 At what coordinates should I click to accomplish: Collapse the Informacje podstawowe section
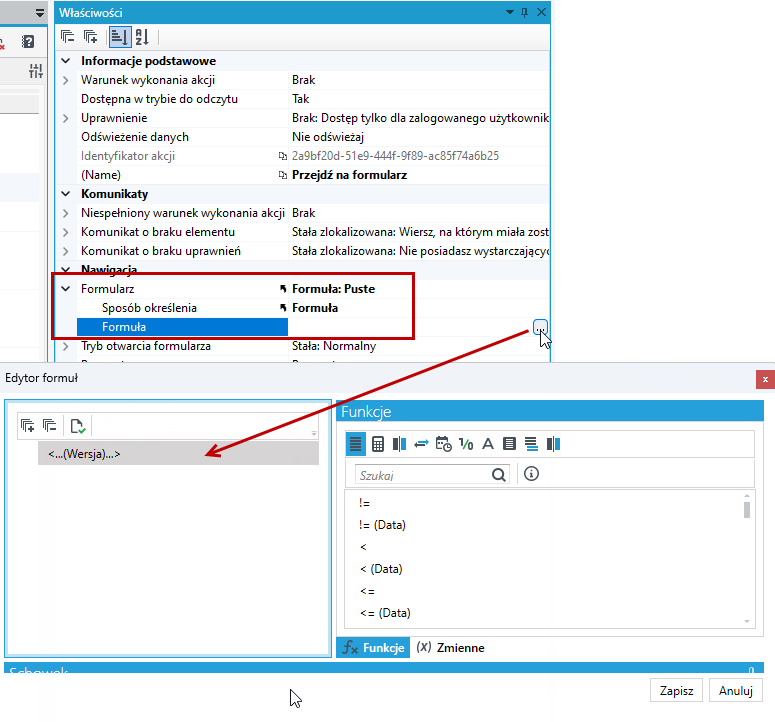[x=66, y=61]
